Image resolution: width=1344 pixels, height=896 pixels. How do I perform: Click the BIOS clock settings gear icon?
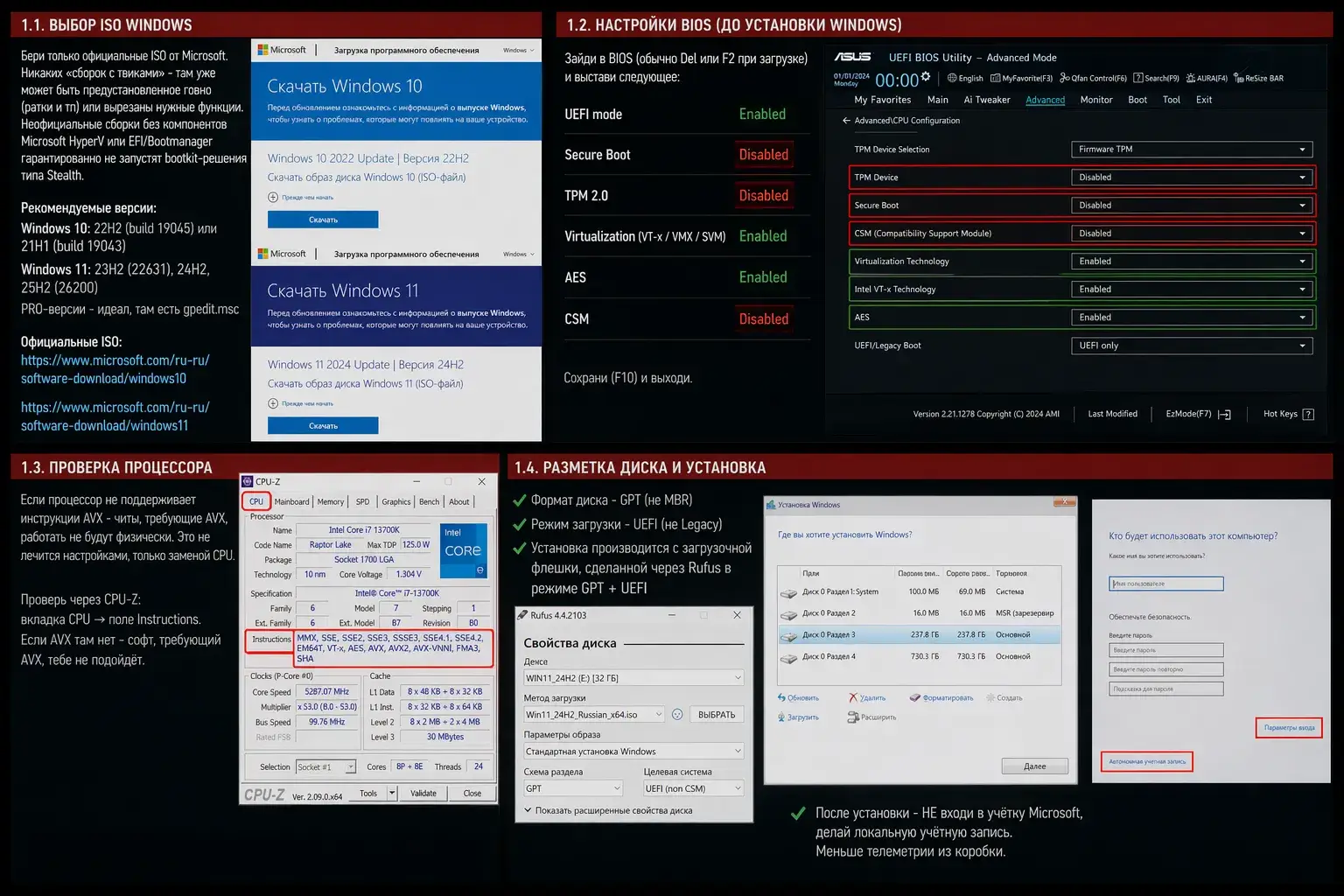[926, 77]
